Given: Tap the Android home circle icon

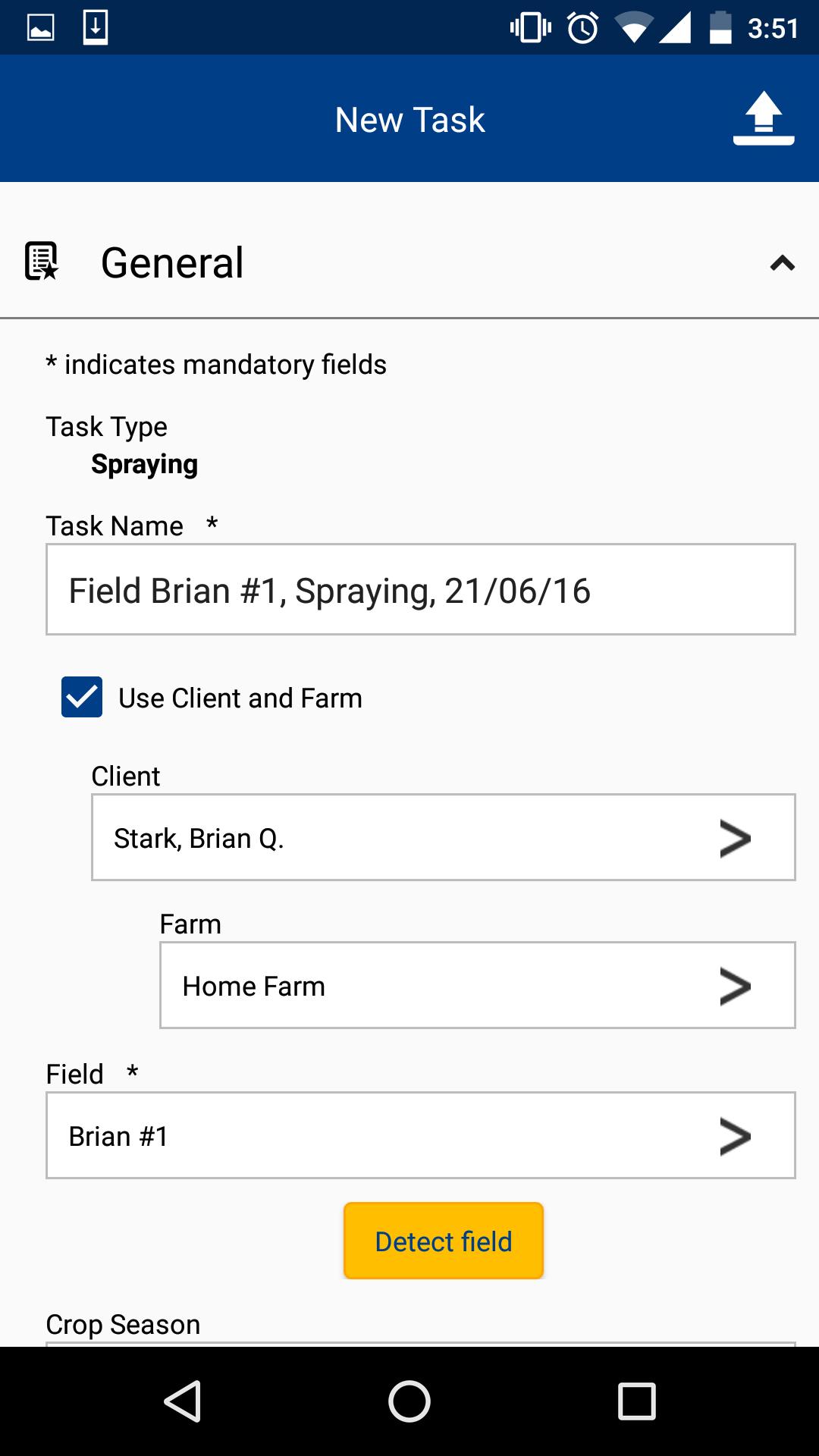Looking at the screenshot, I should coord(409,1401).
